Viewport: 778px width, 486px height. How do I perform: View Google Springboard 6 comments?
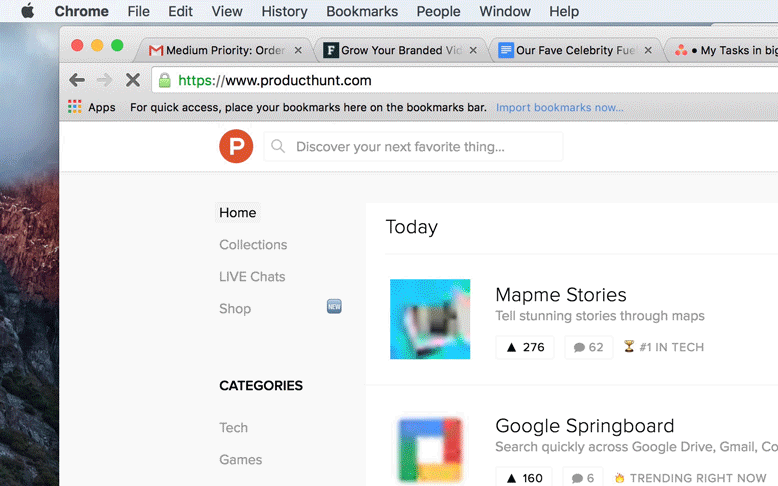click(583, 477)
